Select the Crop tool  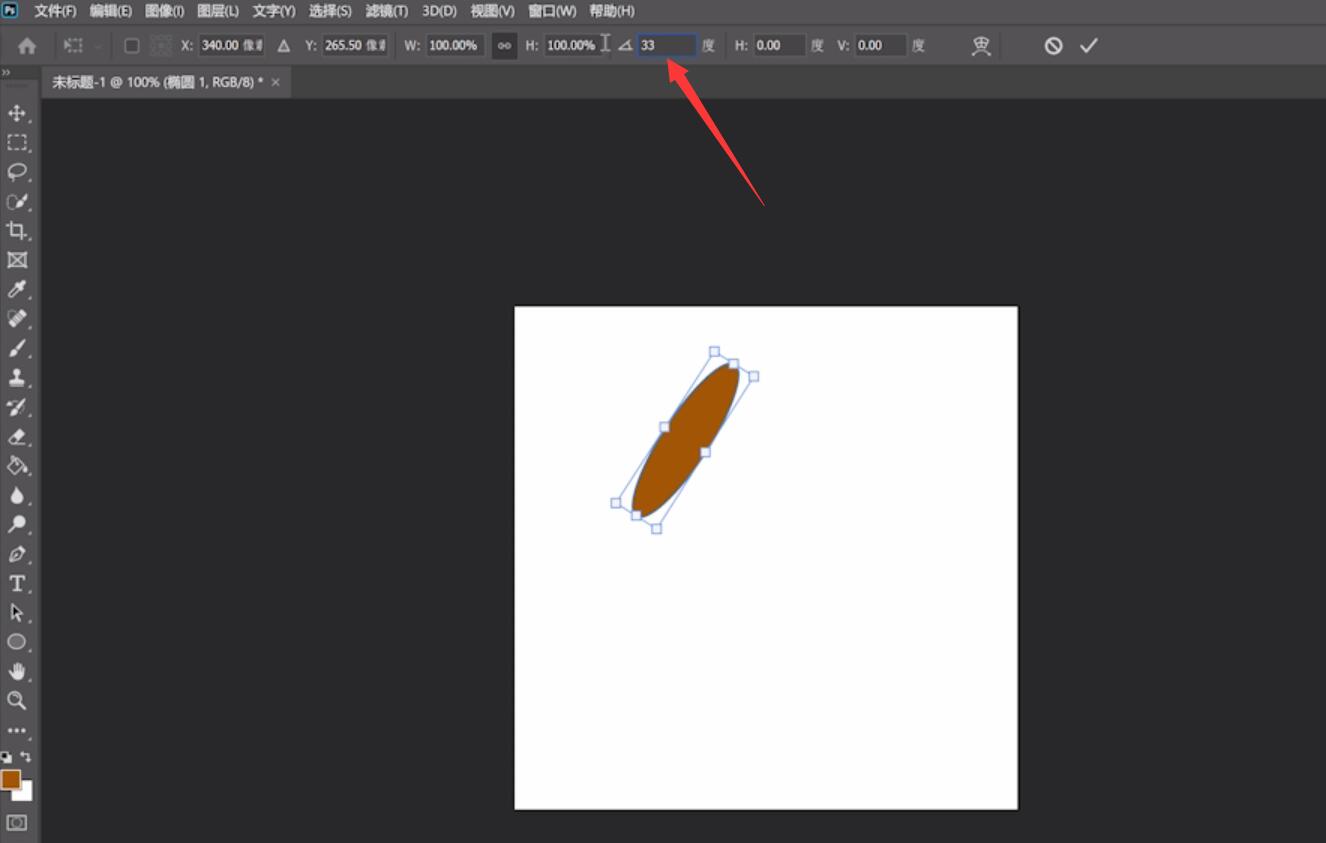tap(17, 231)
